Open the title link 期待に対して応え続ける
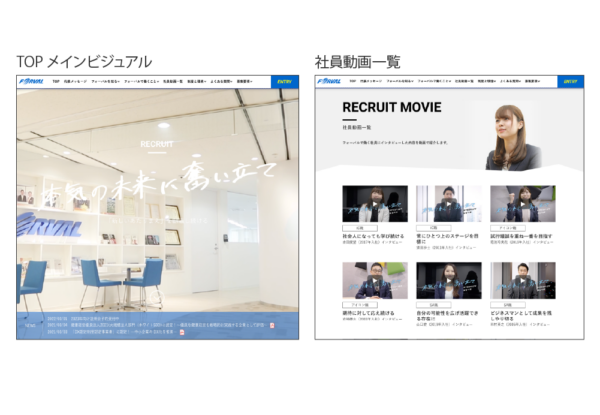 point(368,313)
